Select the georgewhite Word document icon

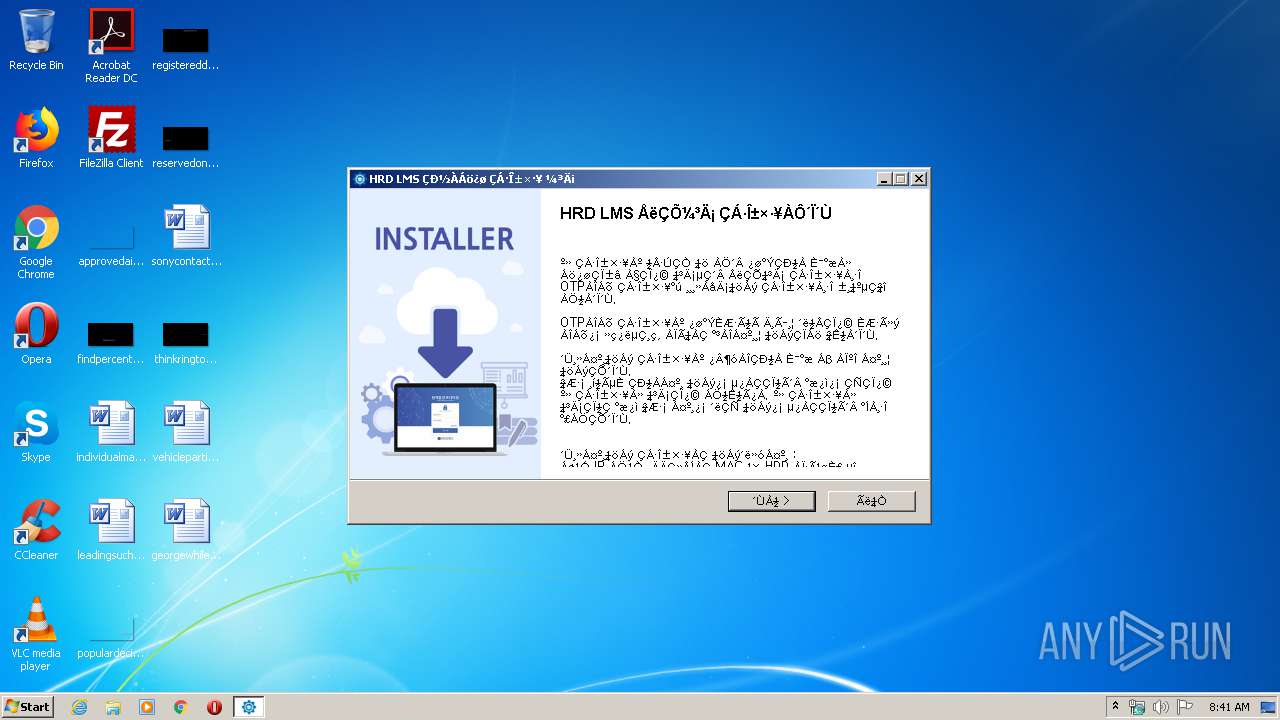[186, 530]
